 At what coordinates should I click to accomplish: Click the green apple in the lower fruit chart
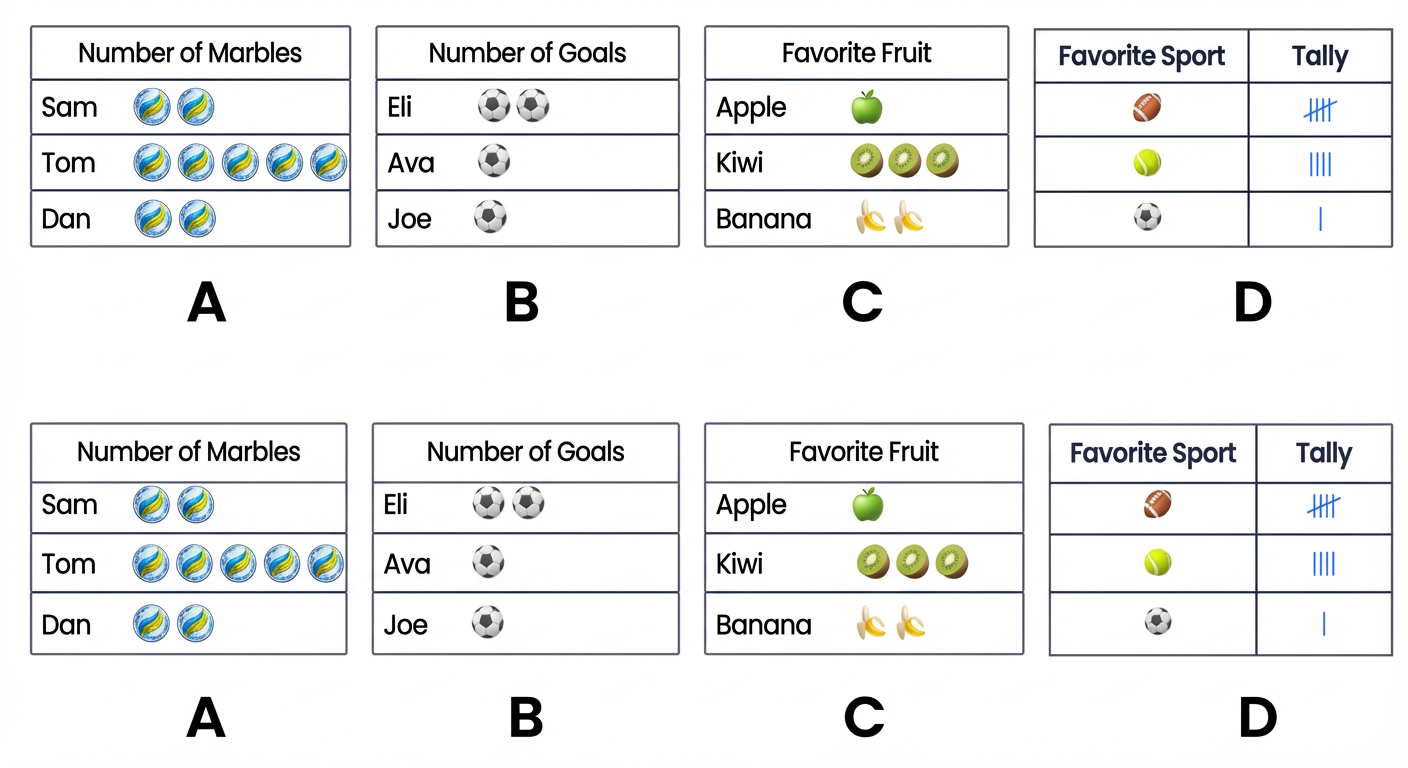[x=868, y=505]
